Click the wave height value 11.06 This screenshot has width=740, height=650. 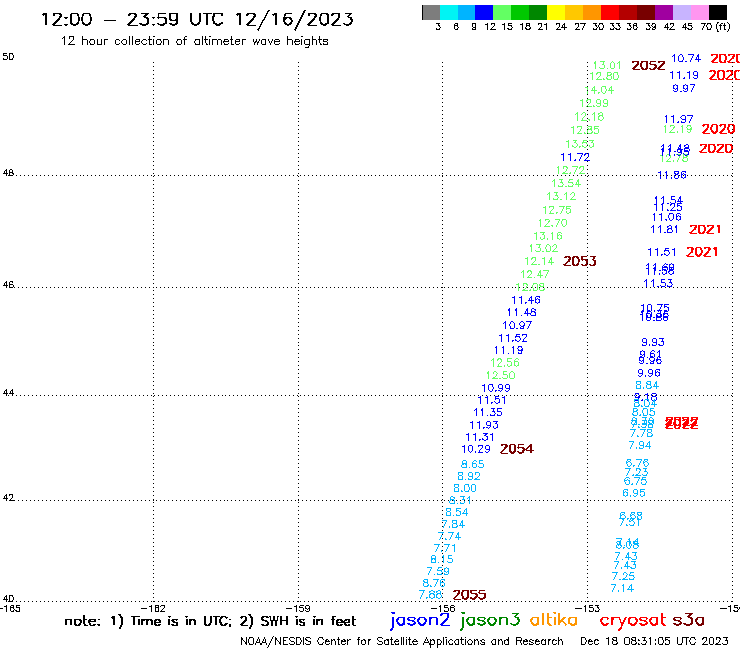667,218
